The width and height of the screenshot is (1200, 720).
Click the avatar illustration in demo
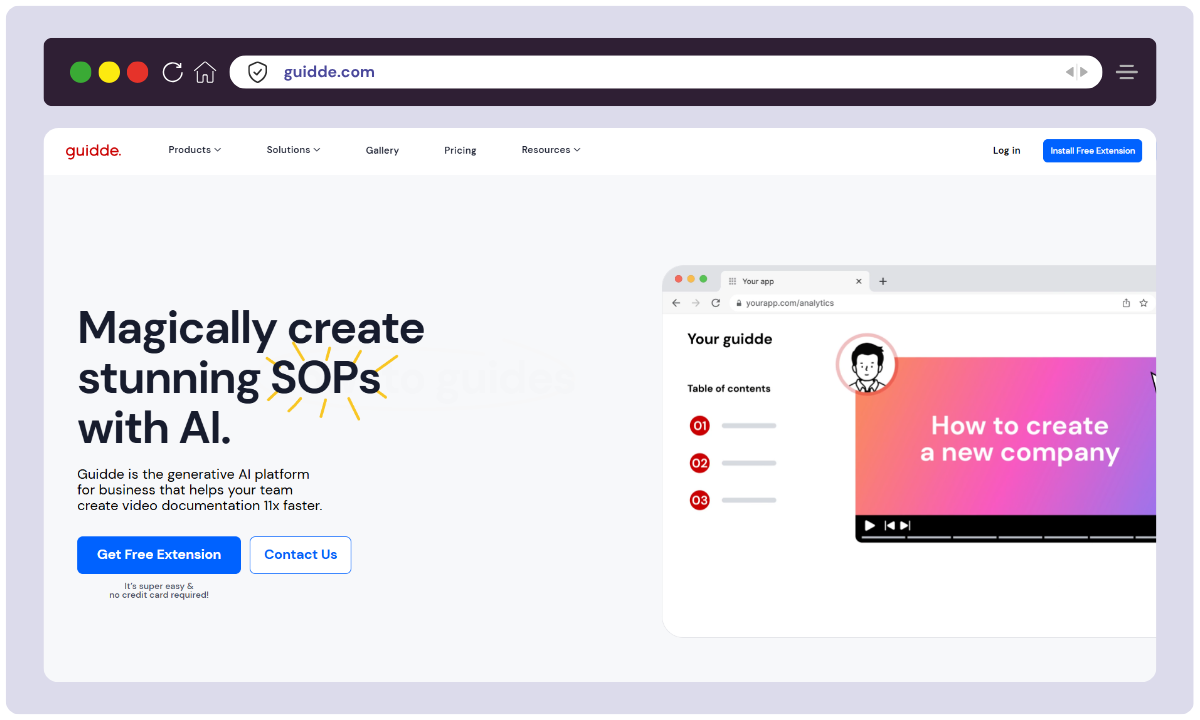[866, 364]
